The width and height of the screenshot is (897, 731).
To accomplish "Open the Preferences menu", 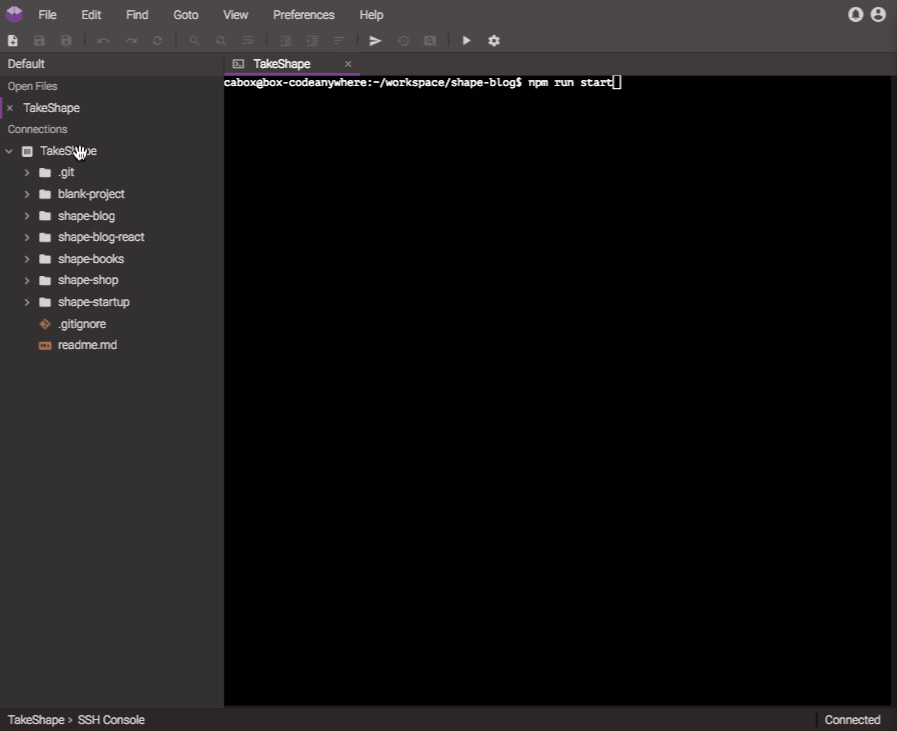I will pyautogui.click(x=304, y=15).
